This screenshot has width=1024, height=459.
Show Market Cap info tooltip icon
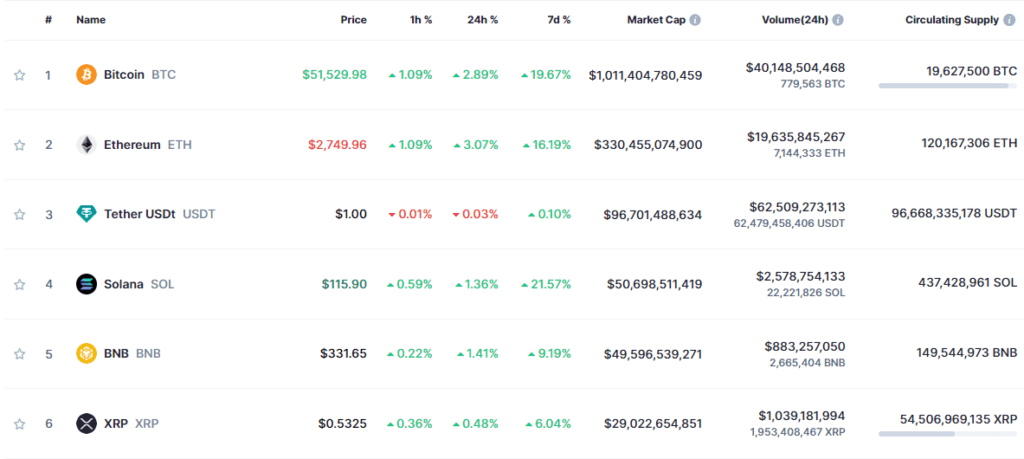point(695,20)
